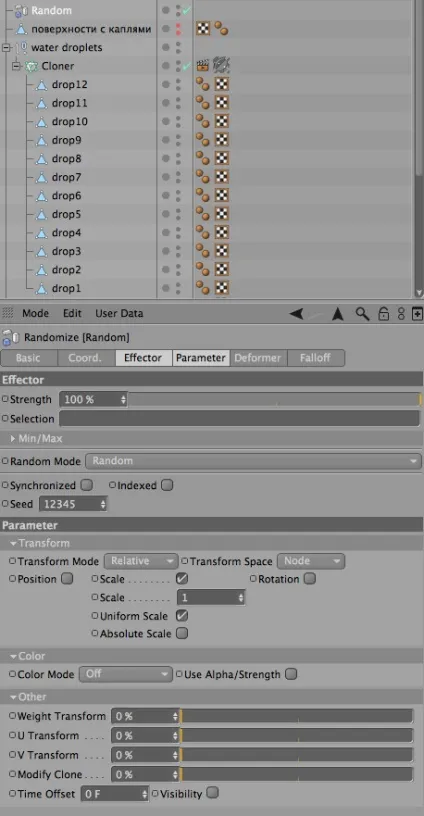This screenshot has height=816, width=424.
Task: Toggle the lock element icon
Action: (383, 313)
